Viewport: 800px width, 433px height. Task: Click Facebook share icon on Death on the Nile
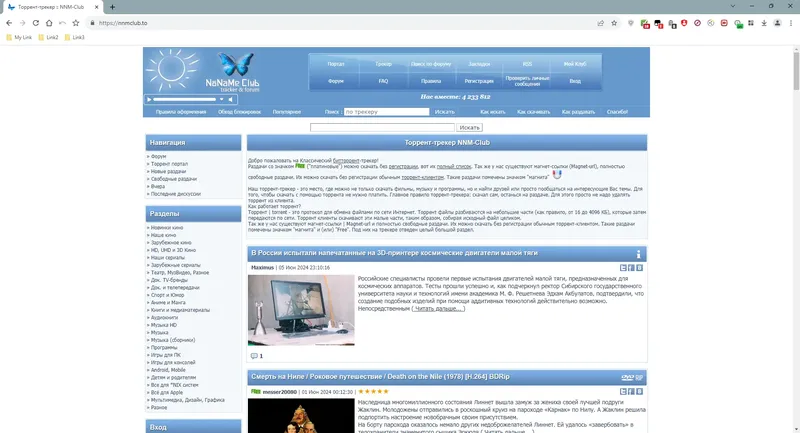[x=631, y=392]
